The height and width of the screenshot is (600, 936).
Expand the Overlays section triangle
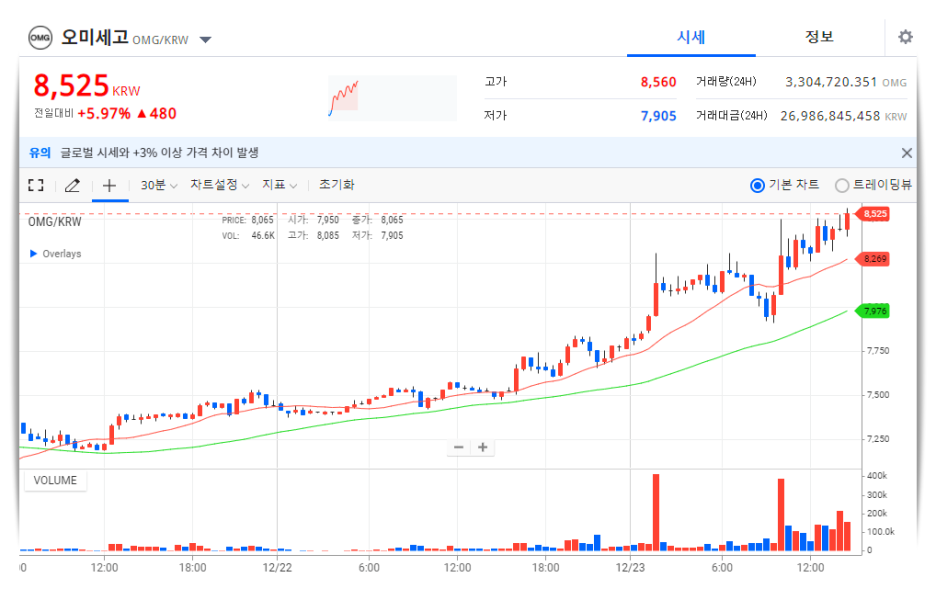33,254
